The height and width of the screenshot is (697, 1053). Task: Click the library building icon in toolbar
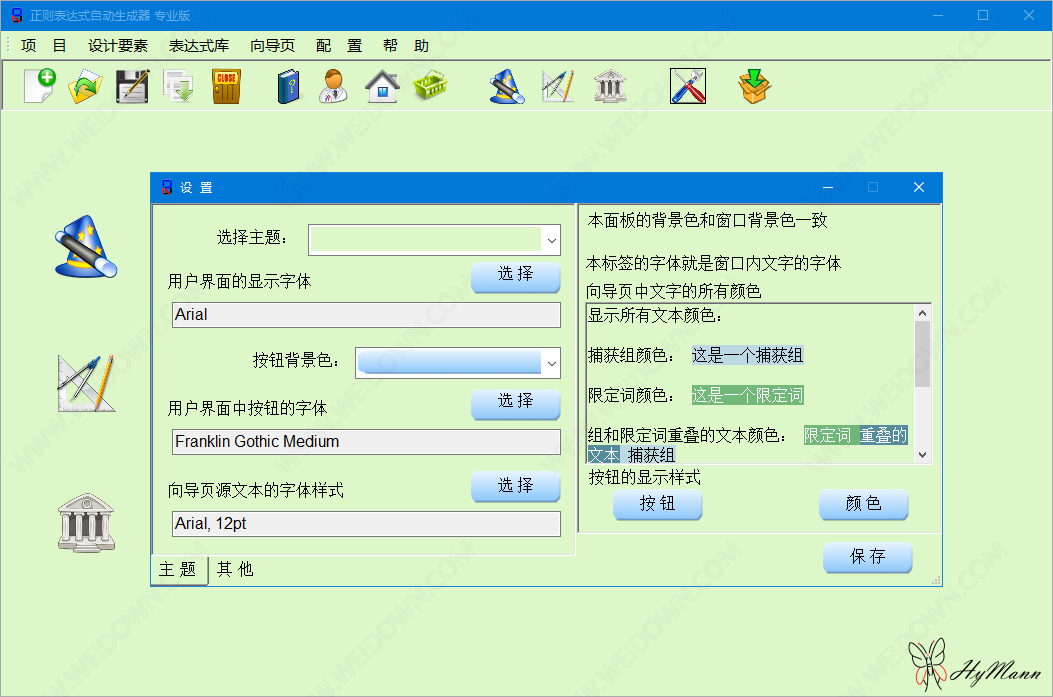610,86
